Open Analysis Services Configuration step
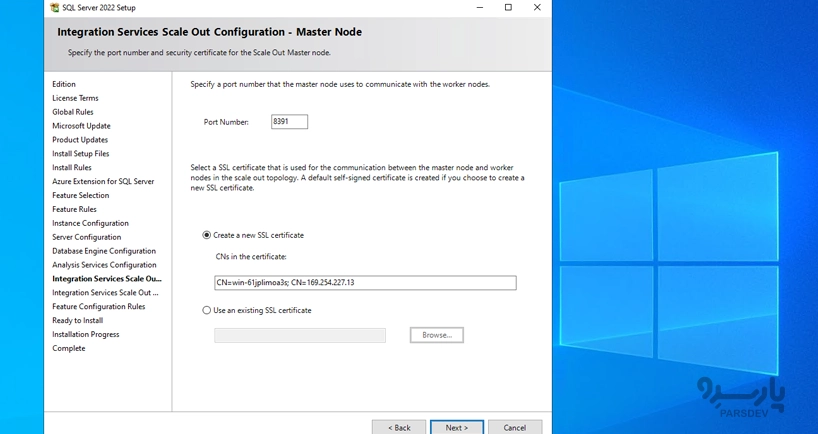The height and width of the screenshot is (434, 818). click(104, 265)
